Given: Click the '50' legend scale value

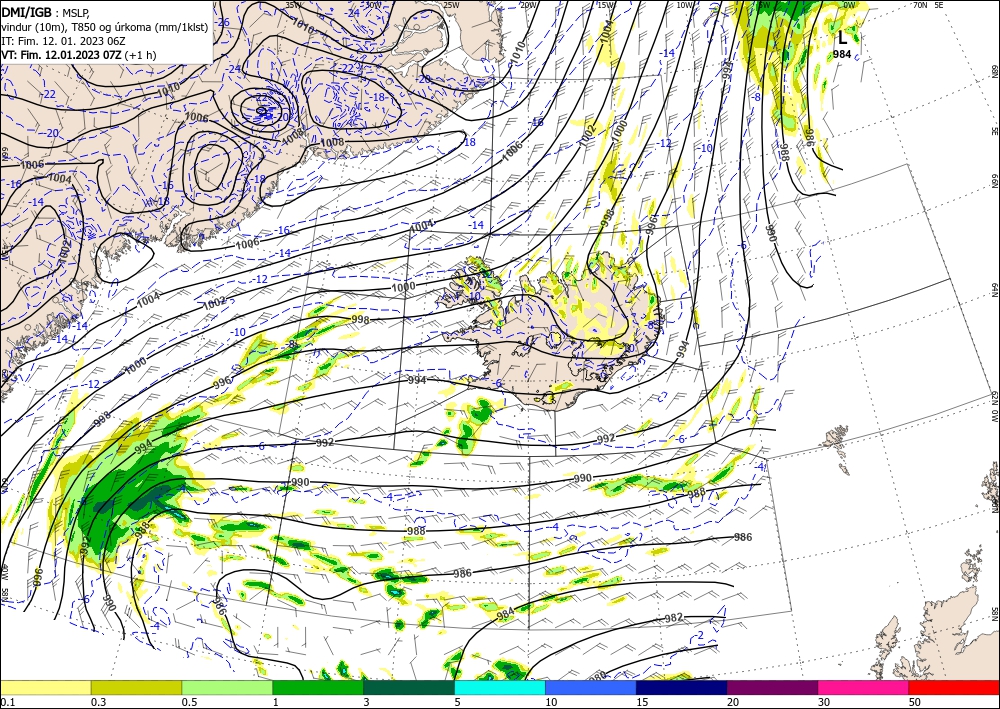Looking at the screenshot, I should coord(915,702).
